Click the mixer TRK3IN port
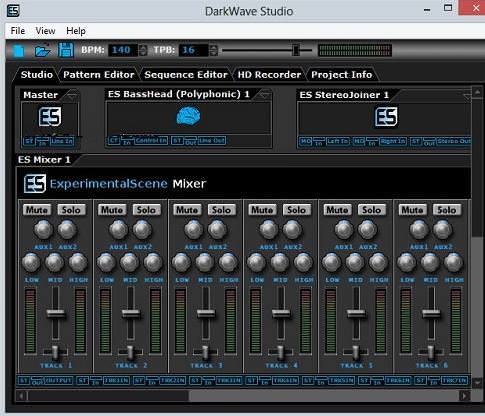Screen dimensions: 485x416 pyautogui.click(x=229, y=380)
